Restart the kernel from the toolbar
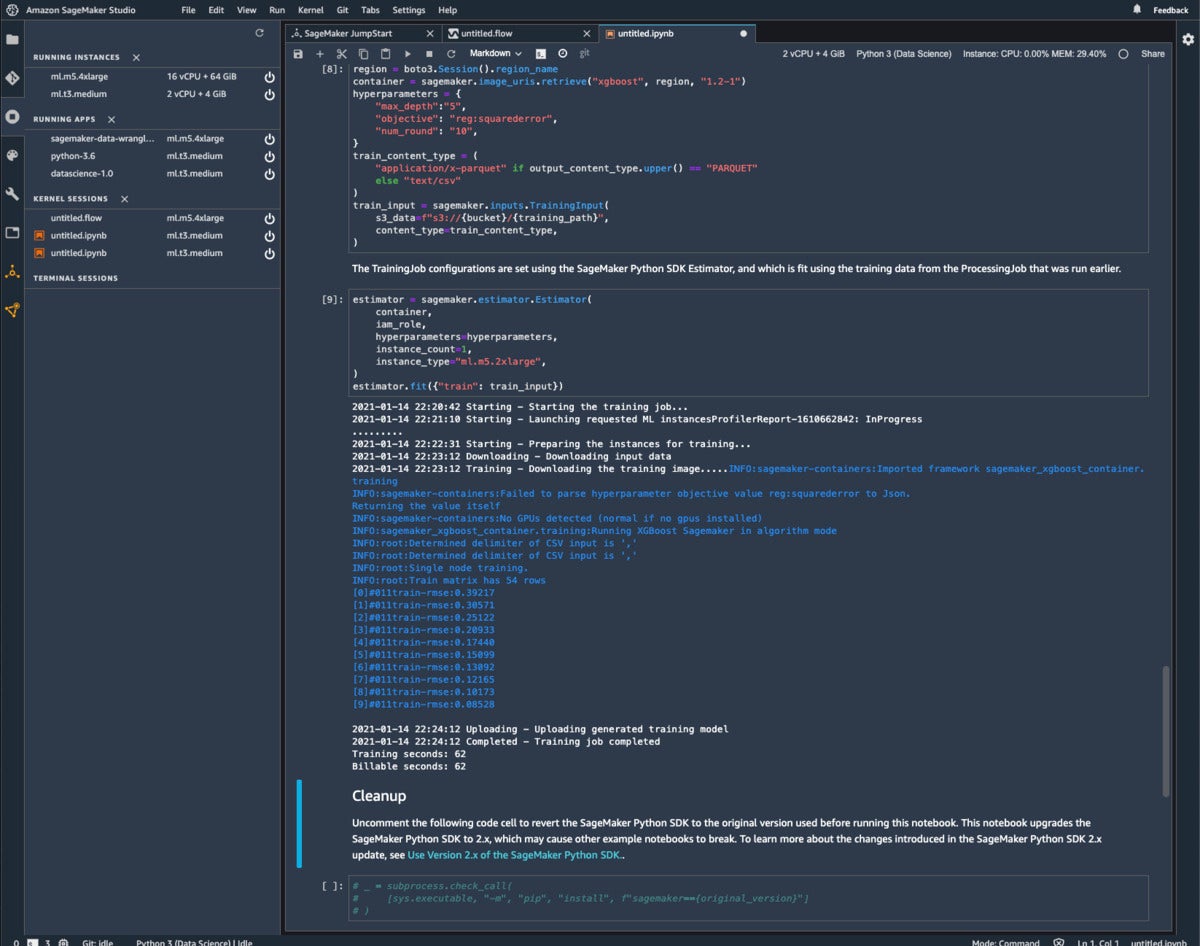 pyautogui.click(x=451, y=53)
